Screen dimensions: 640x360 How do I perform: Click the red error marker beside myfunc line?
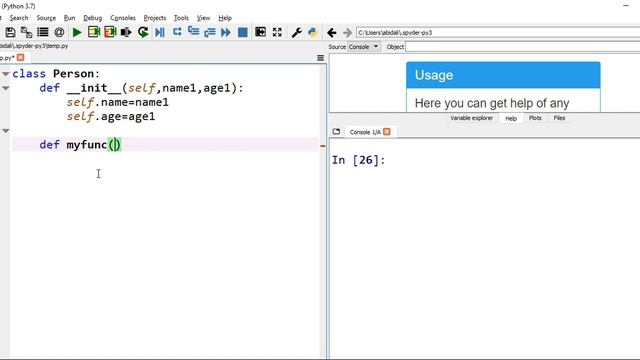click(322, 145)
